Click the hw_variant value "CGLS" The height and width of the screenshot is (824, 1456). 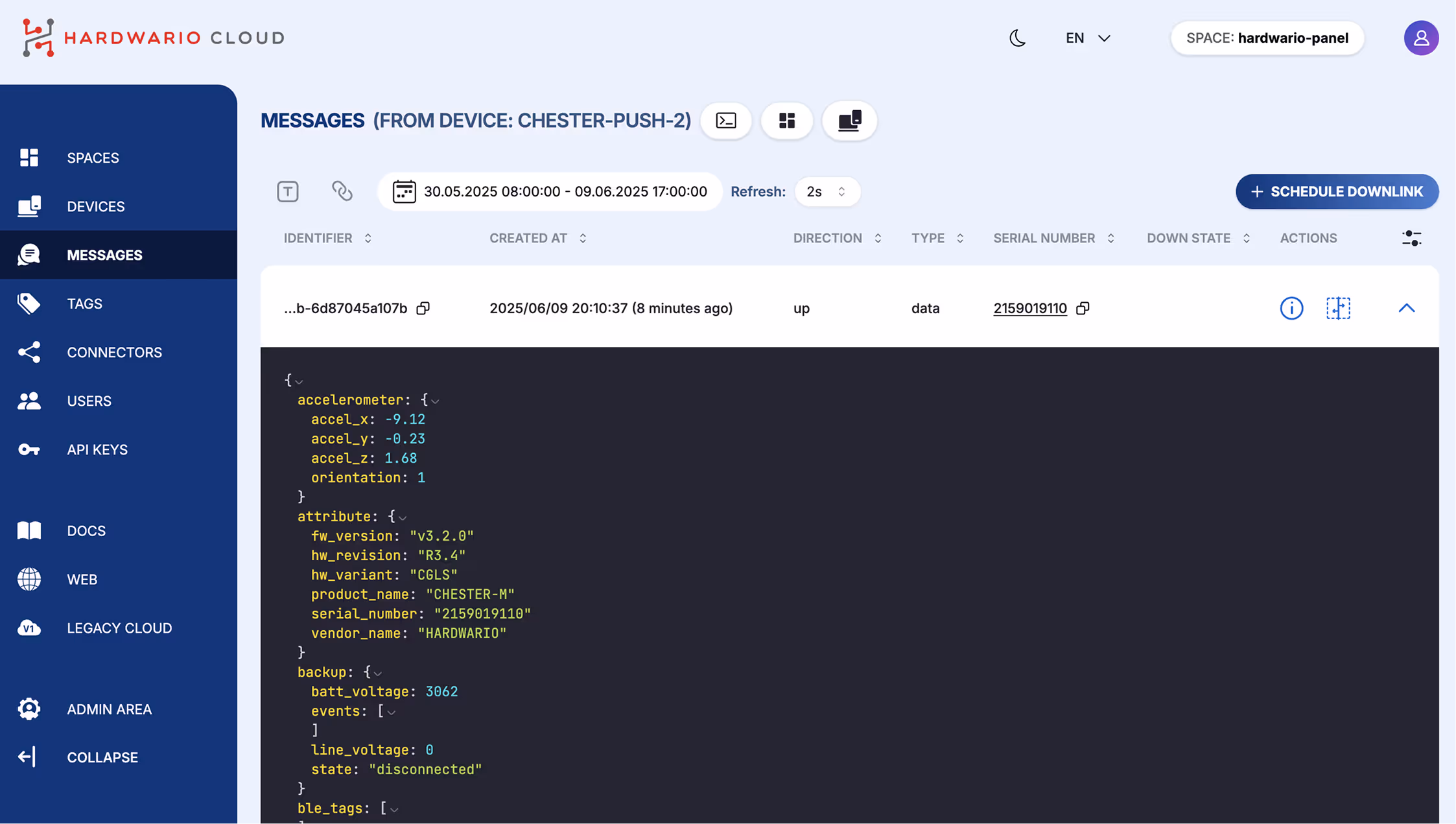[434, 575]
